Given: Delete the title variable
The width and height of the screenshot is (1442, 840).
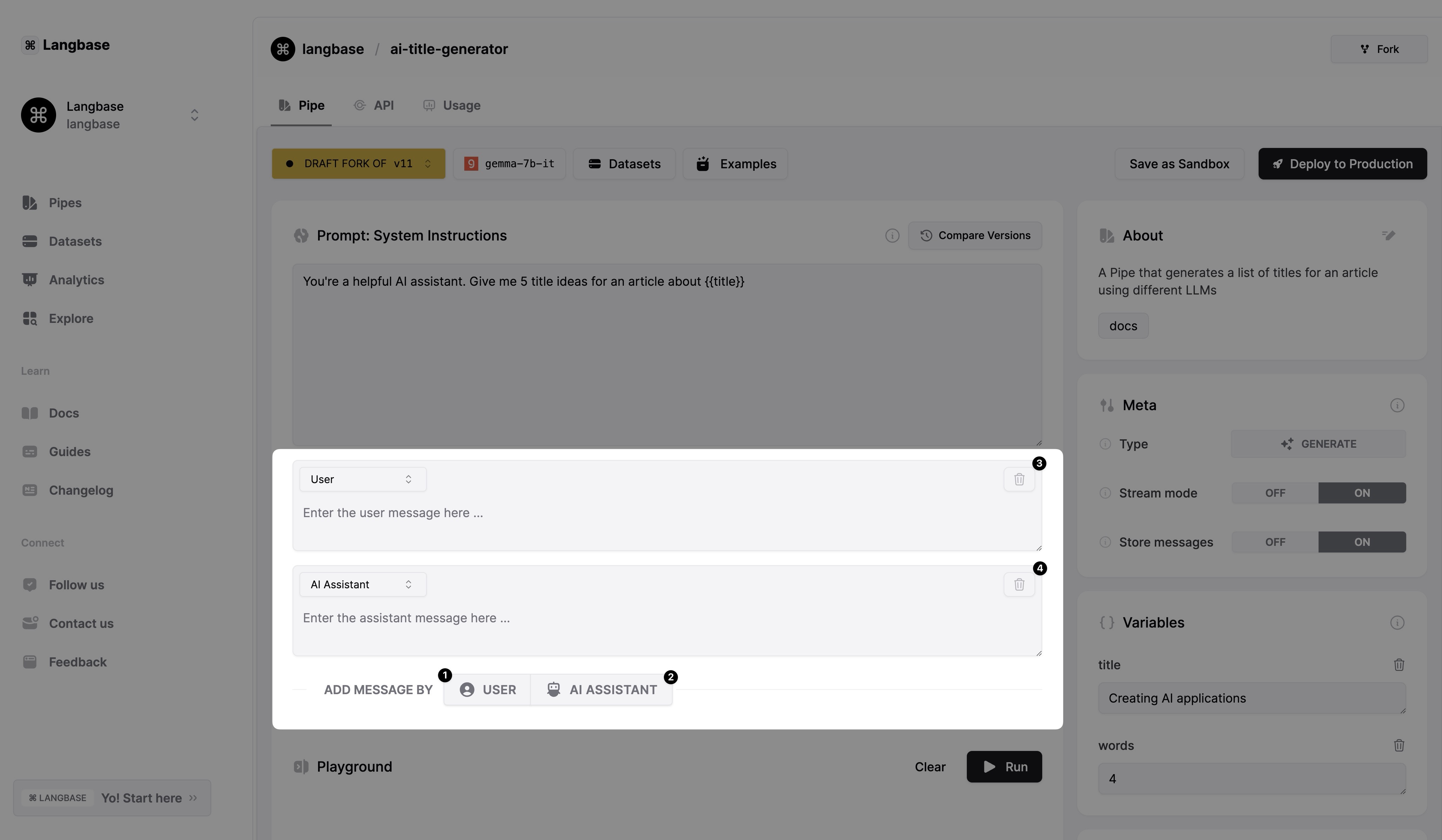Looking at the screenshot, I should click(x=1399, y=664).
